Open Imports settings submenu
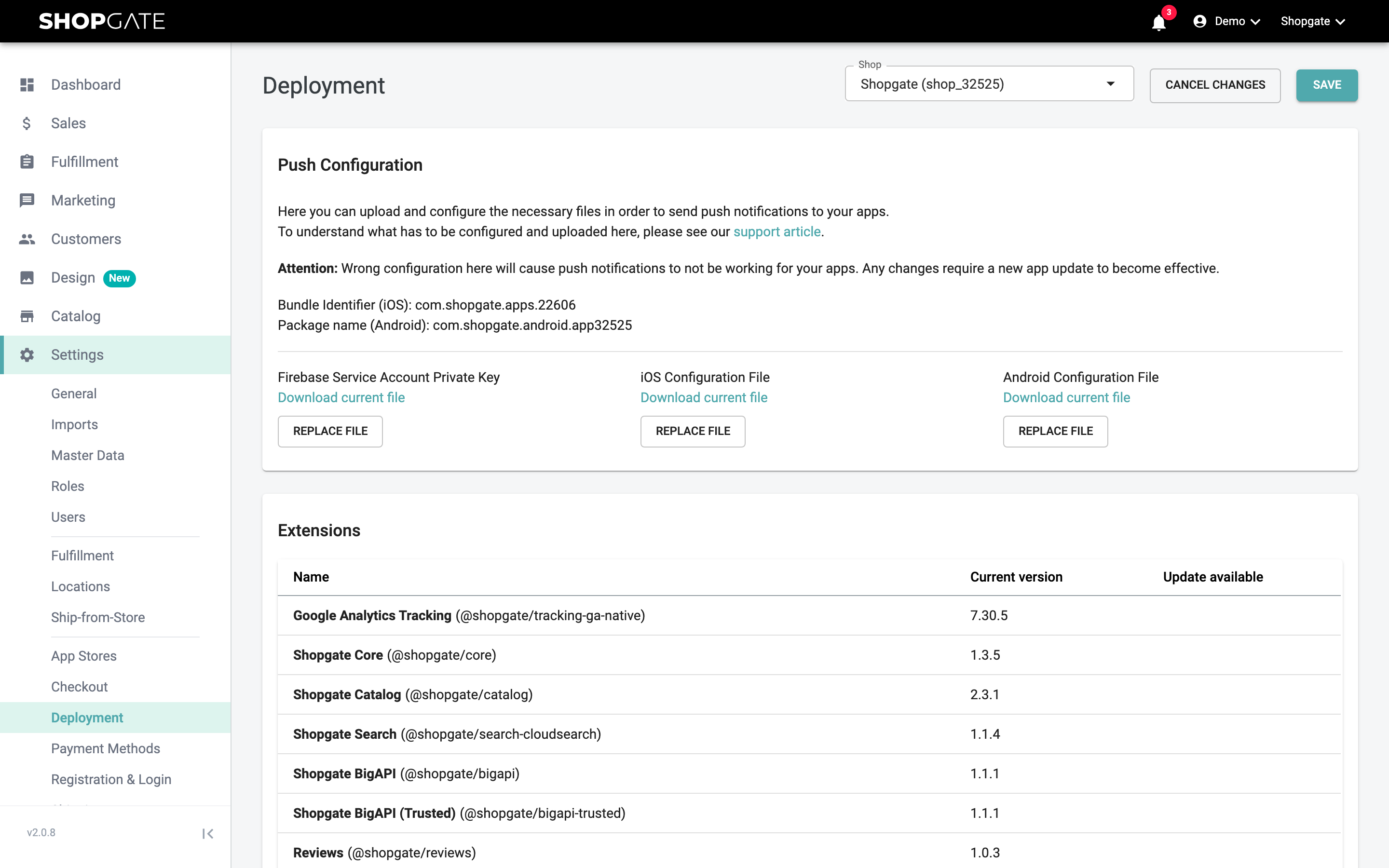Screen dimensions: 1389x868 tap(75, 424)
